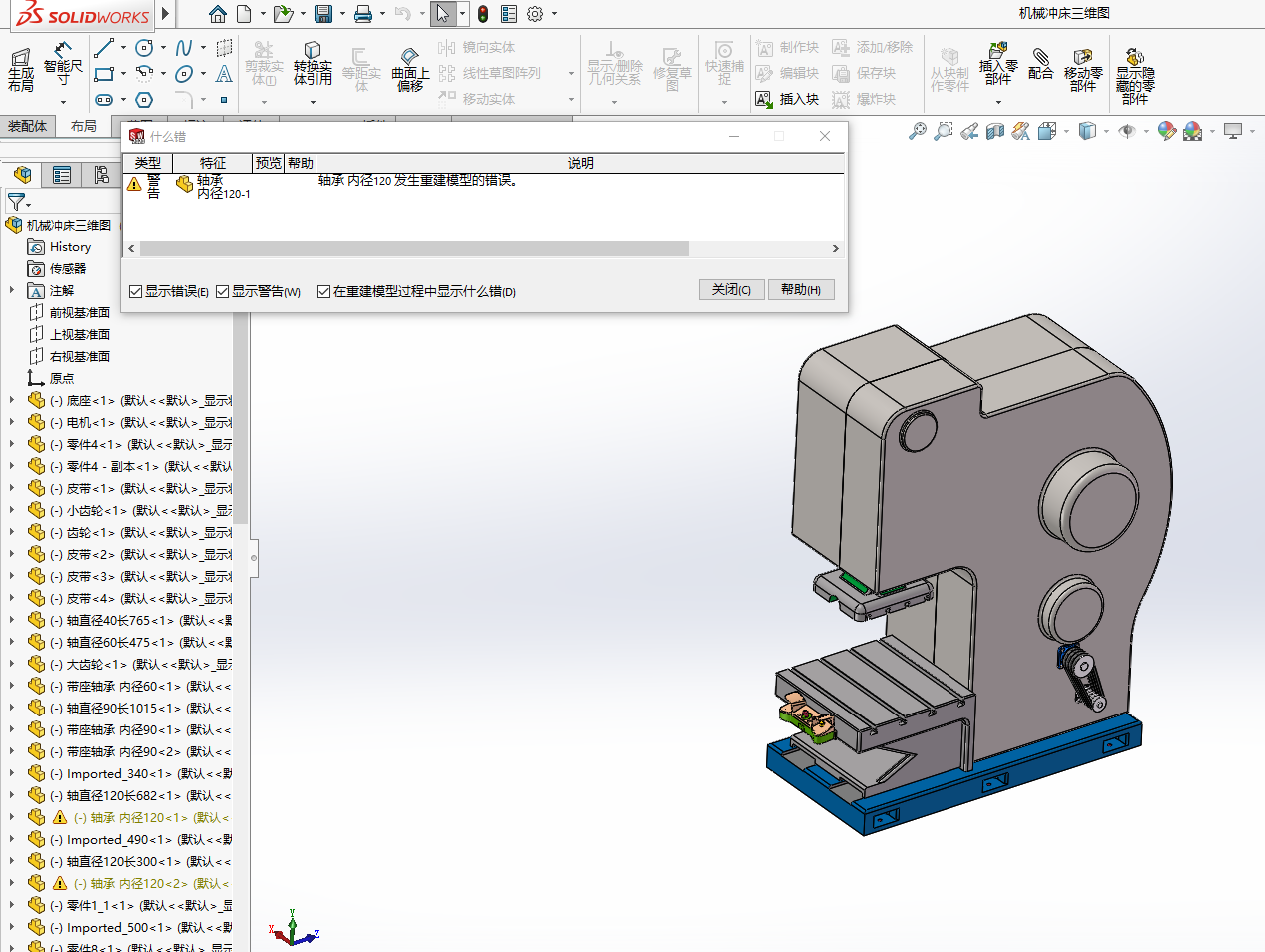This screenshot has width=1265, height=952.
Task: Click the Mate (配合) tool
Action: [1040, 64]
